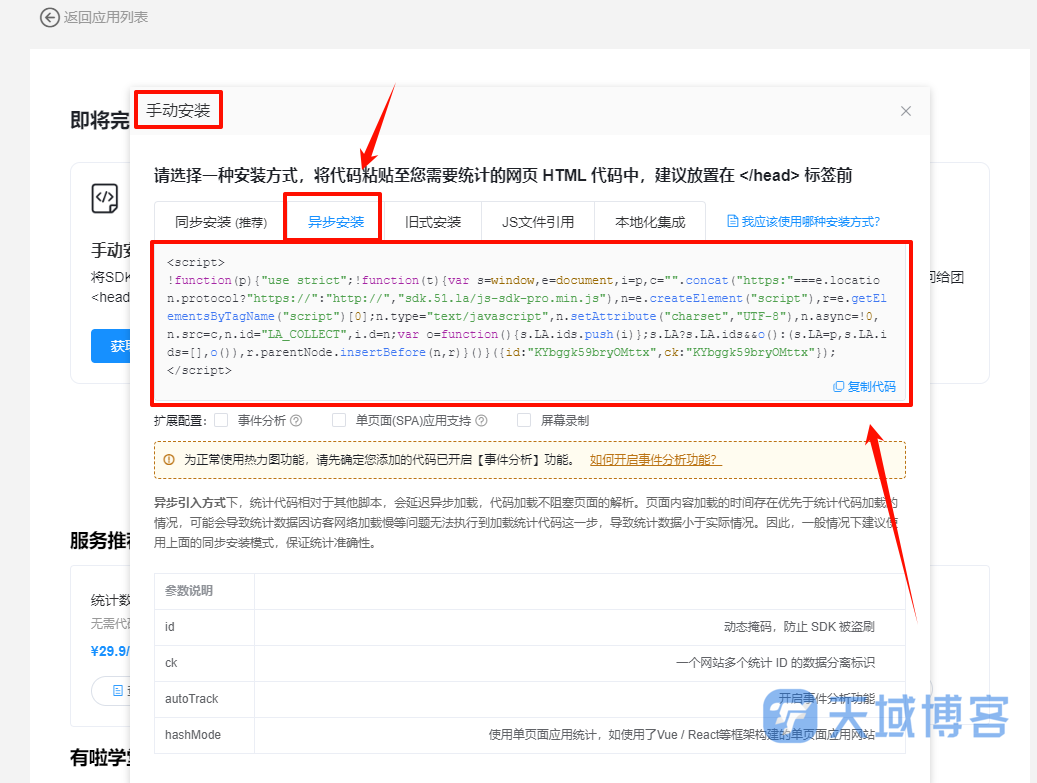This screenshot has height=783, width=1037.
Task: Click the back arrow circle icon
Action: pyautogui.click(x=50, y=17)
